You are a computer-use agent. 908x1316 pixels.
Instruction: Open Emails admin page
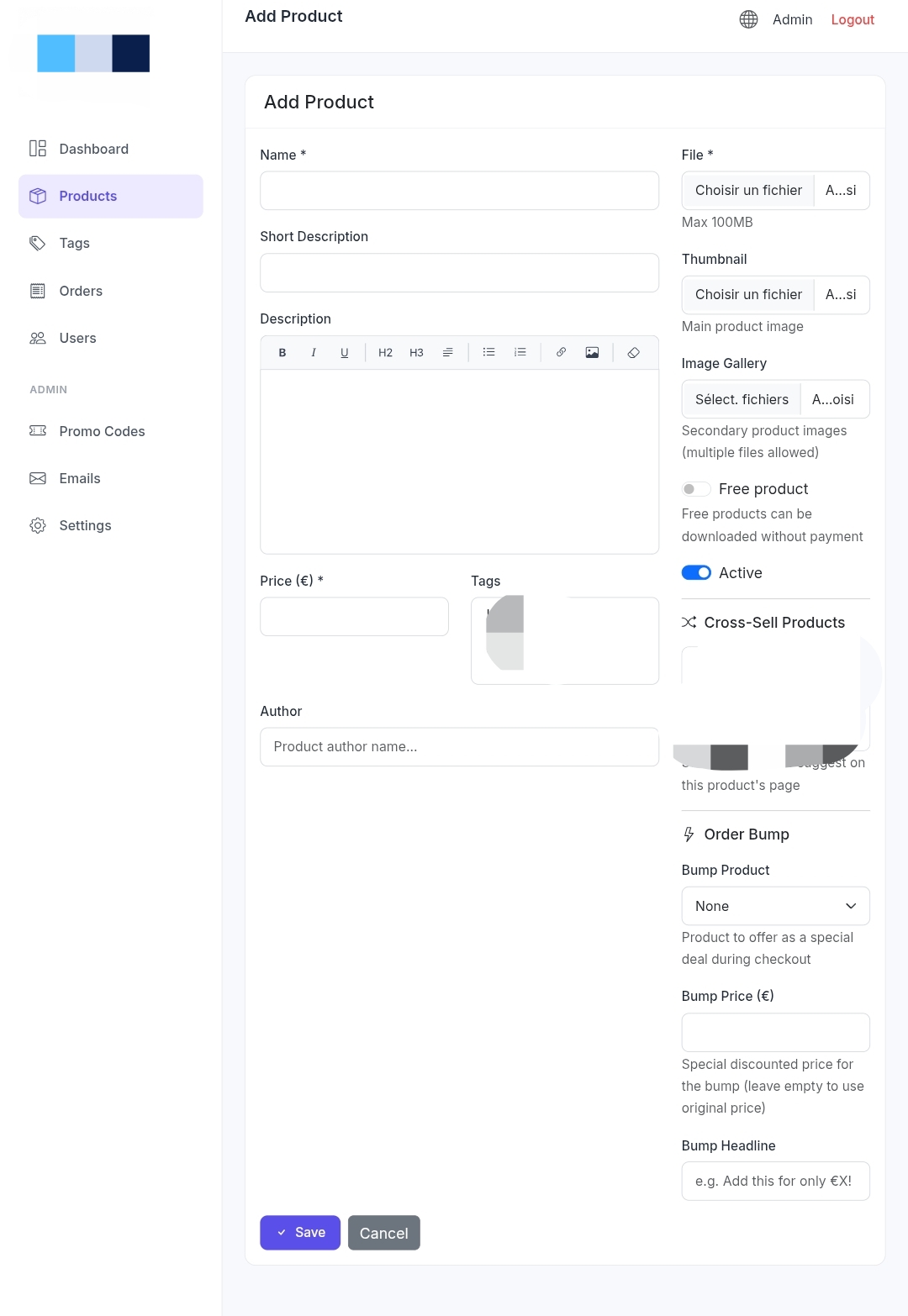click(x=111, y=478)
